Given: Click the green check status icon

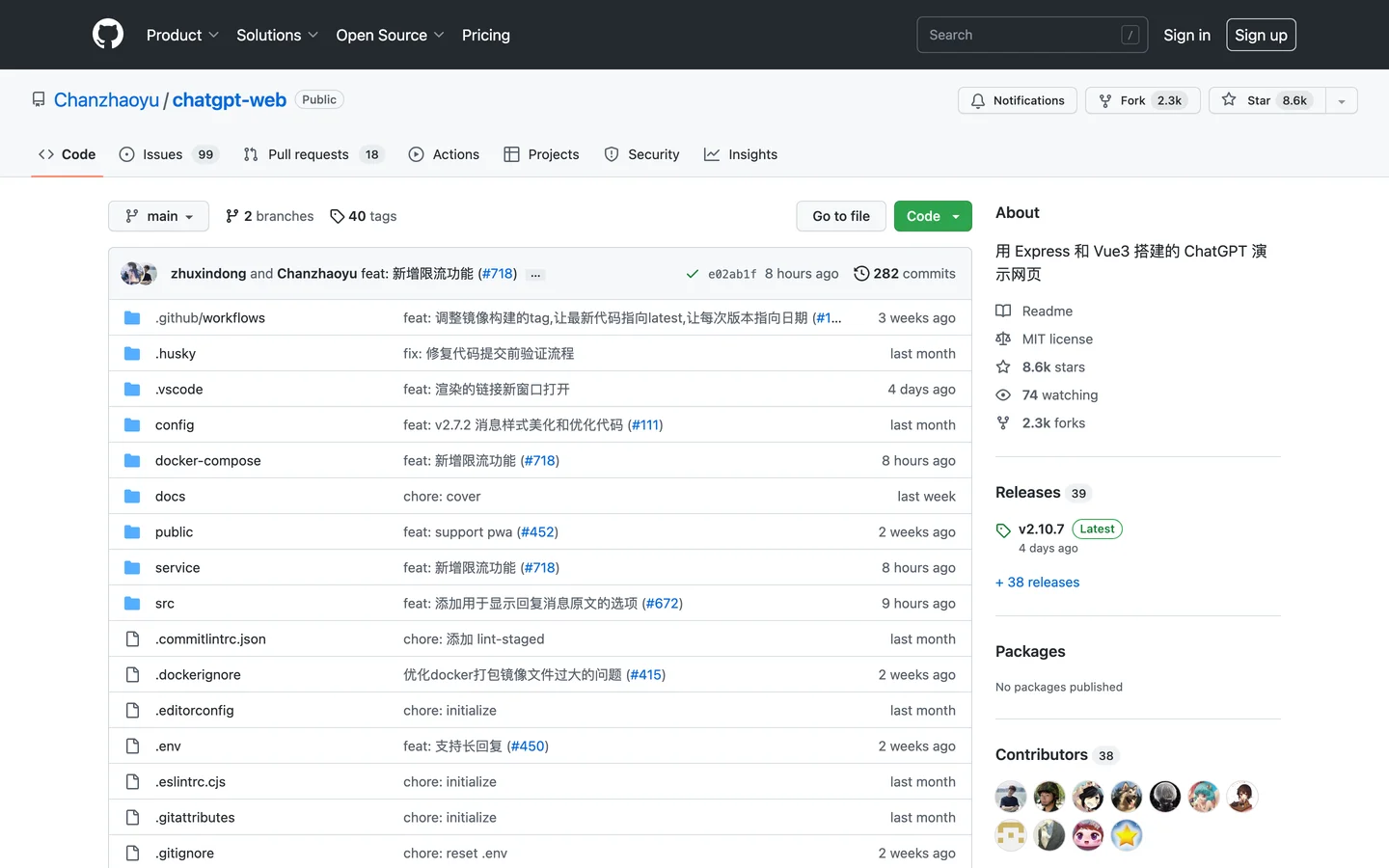Looking at the screenshot, I should click(x=693, y=274).
